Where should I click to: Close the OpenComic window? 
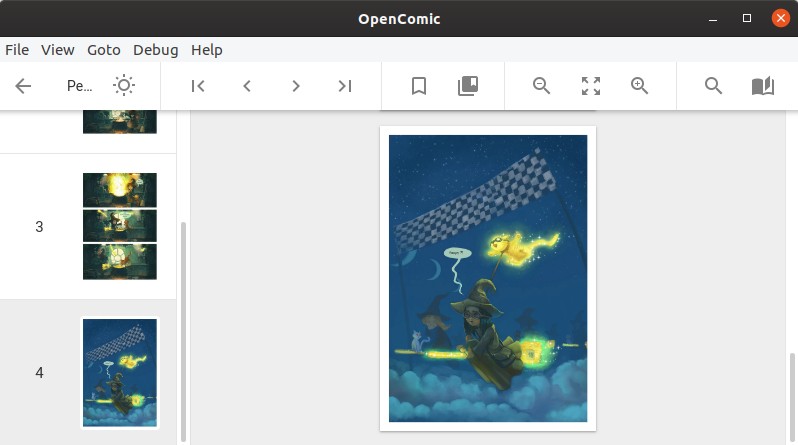[780, 18]
